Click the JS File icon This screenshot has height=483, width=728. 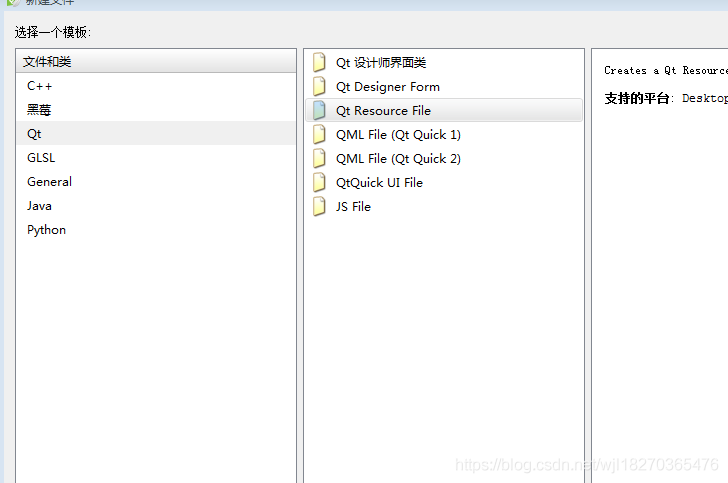[319, 207]
